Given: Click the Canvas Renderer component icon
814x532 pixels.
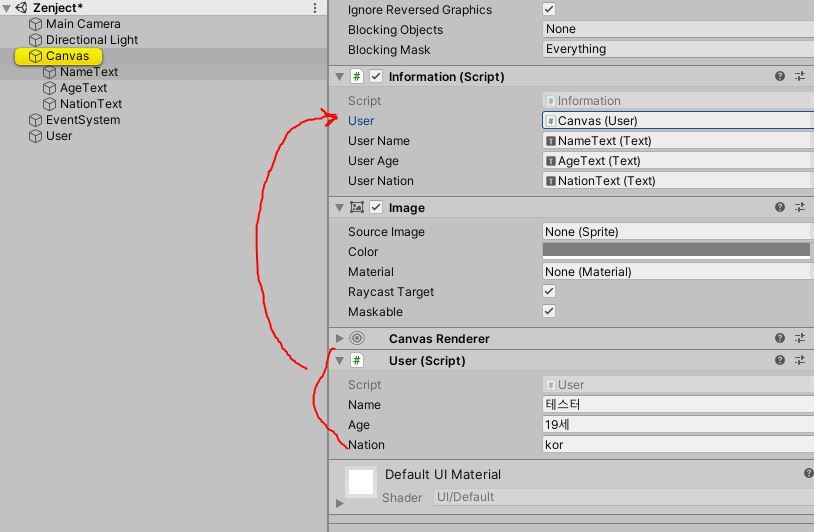Looking at the screenshot, I should 357,338.
